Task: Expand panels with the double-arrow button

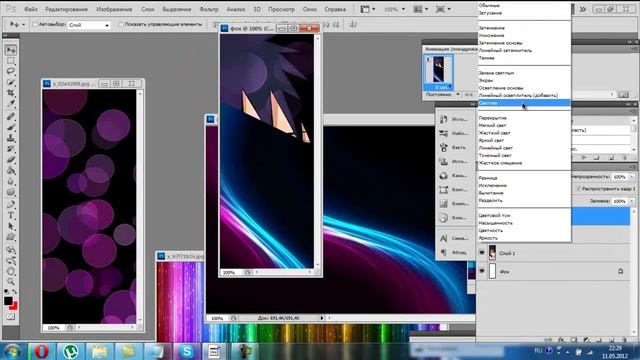Action: (583, 9)
